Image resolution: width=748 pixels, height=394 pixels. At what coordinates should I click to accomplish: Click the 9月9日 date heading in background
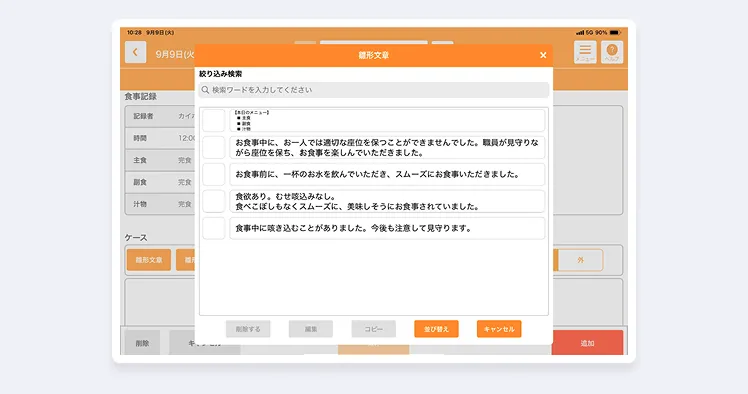(x=175, y=54)
